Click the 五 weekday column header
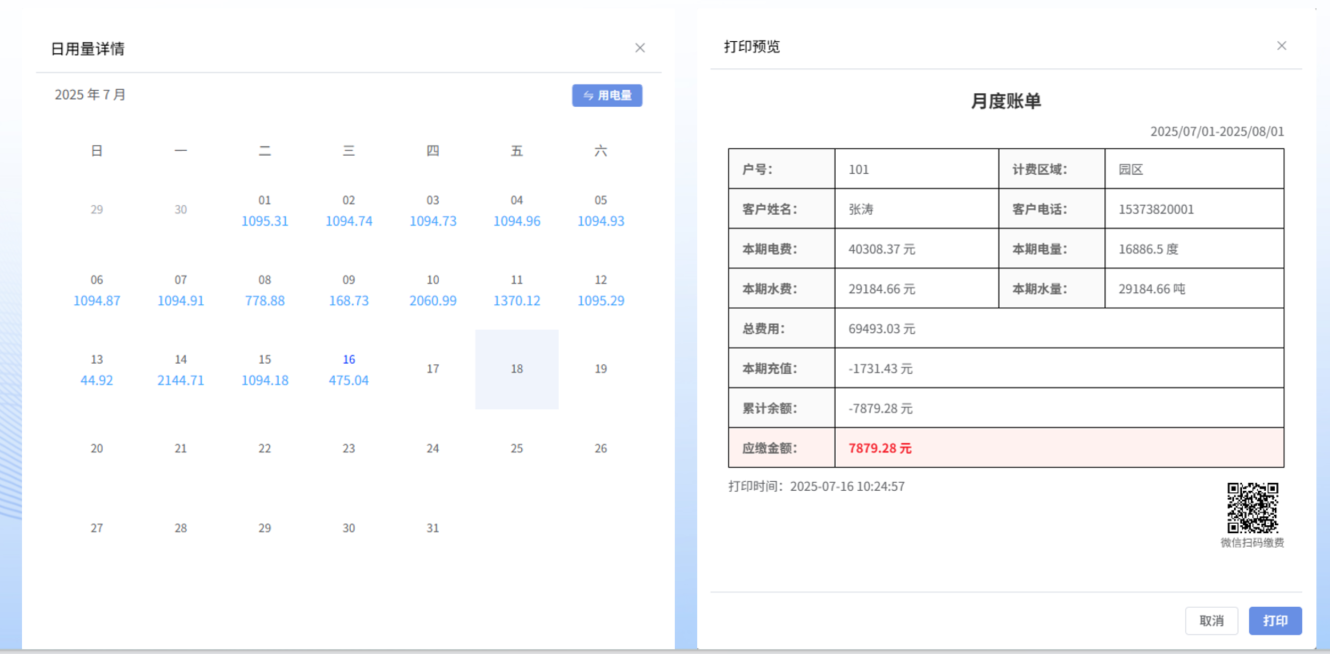Image resolution: width=1330 pixels, height=654 pixels. click(x=517, y=151)
